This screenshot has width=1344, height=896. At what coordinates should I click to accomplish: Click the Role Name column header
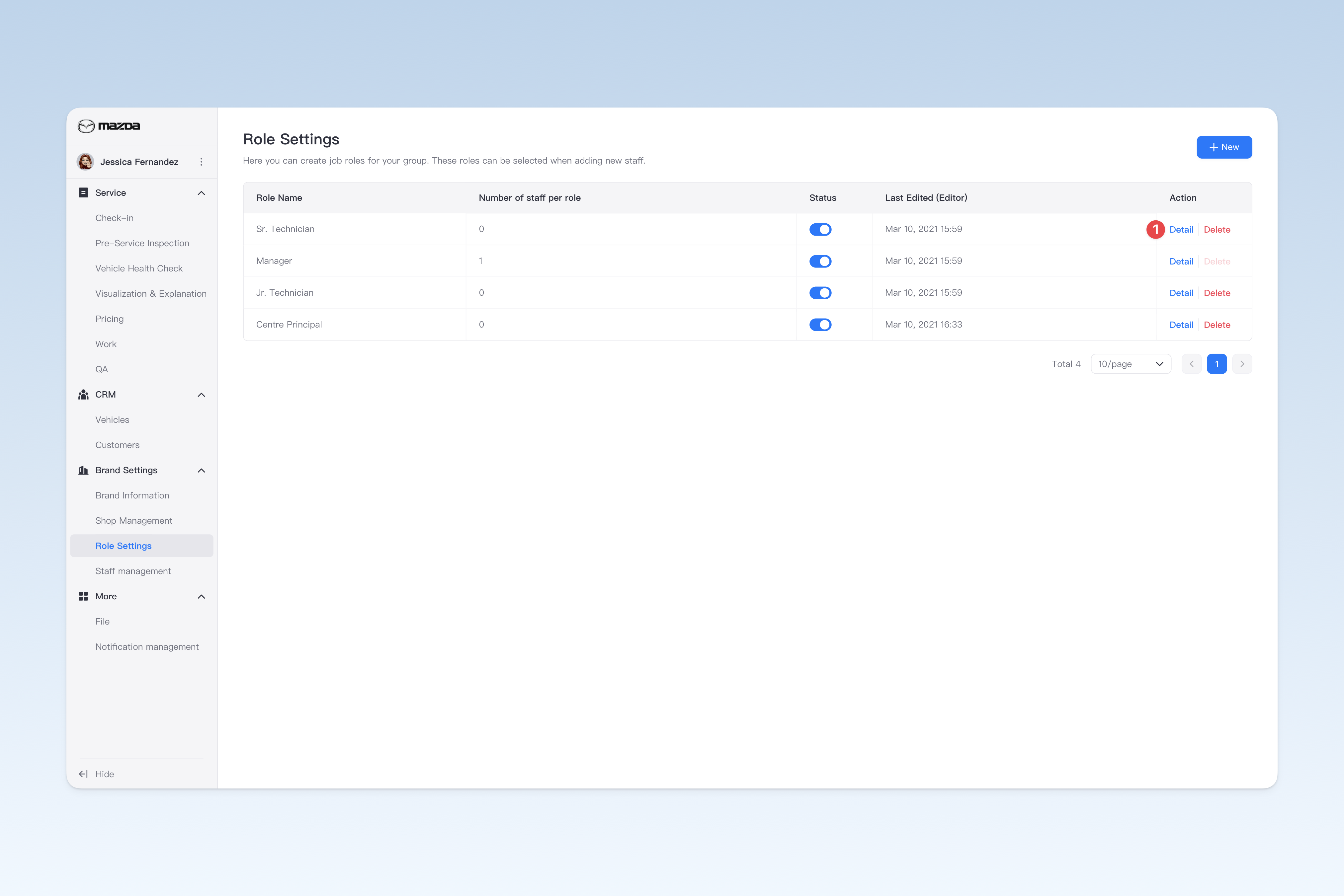point(279,198)
